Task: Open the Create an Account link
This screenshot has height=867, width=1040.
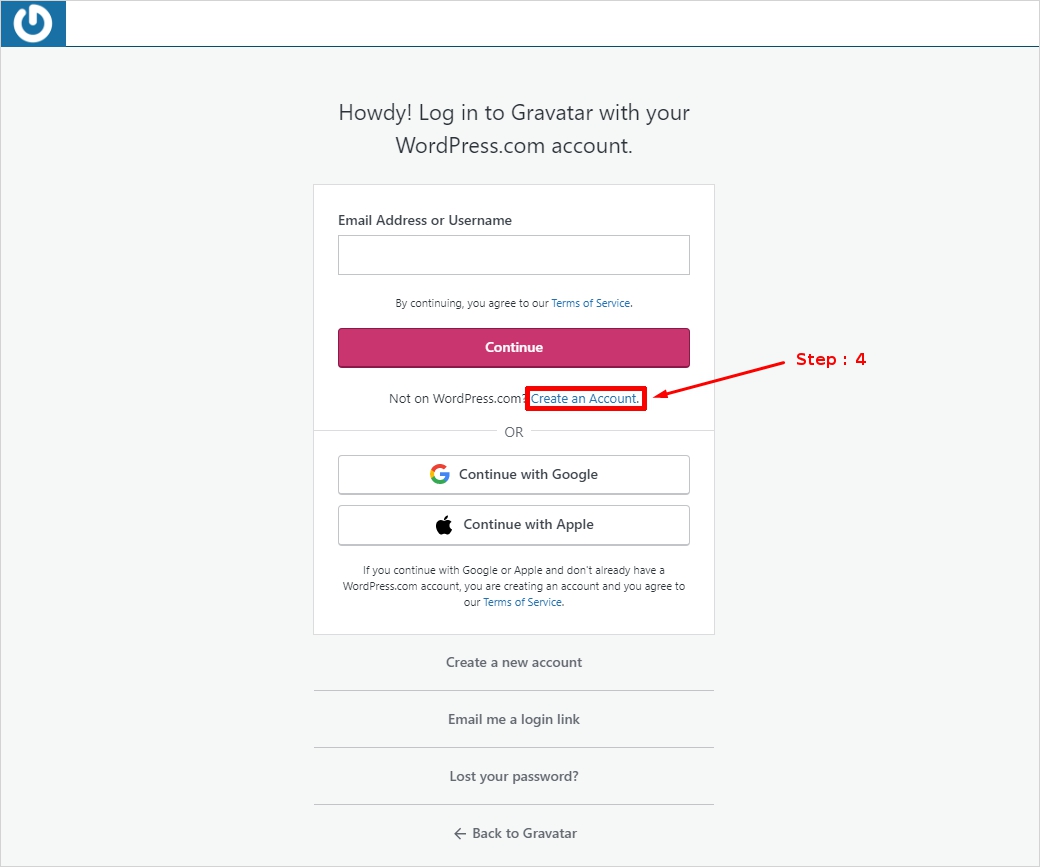Action: 585,398
